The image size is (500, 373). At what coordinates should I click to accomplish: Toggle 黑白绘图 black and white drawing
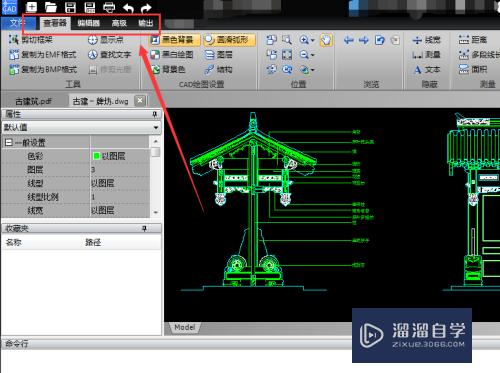[x=172, y=55]
